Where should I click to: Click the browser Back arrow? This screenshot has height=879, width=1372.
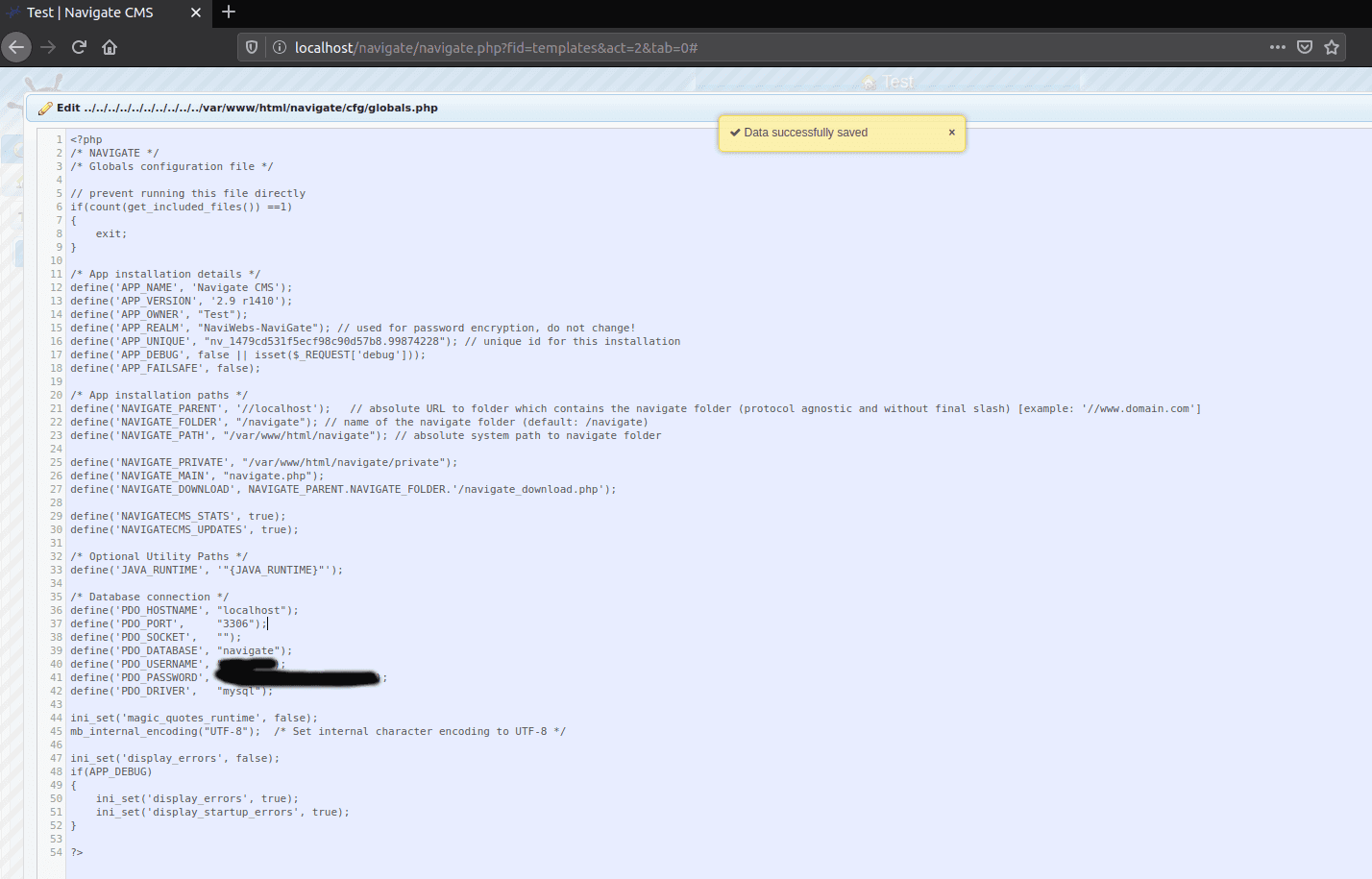(x=16, y=47)
